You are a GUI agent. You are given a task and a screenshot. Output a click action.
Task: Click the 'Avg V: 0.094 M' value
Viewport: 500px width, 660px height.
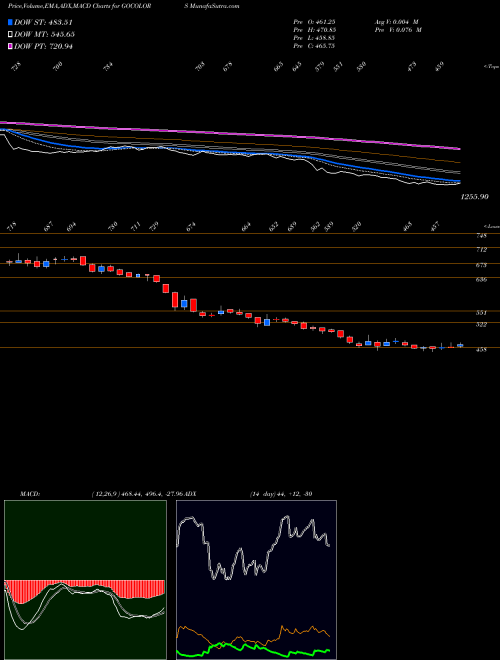[396, 22]
